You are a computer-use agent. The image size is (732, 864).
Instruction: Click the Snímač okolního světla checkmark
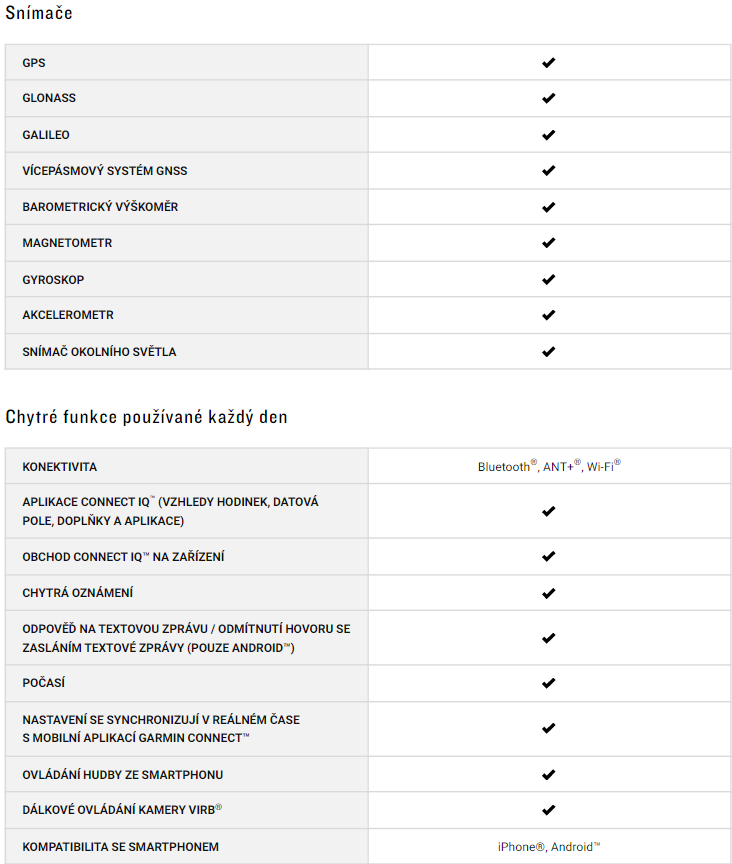coord(548,352)
